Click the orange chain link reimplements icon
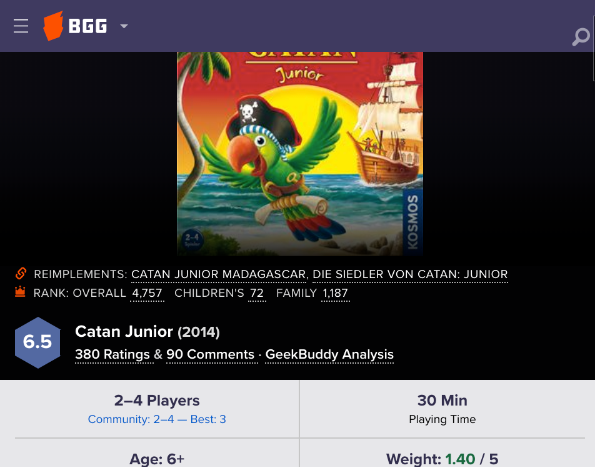This screenshot has height=467, width=595. click(x=21, y=273)
